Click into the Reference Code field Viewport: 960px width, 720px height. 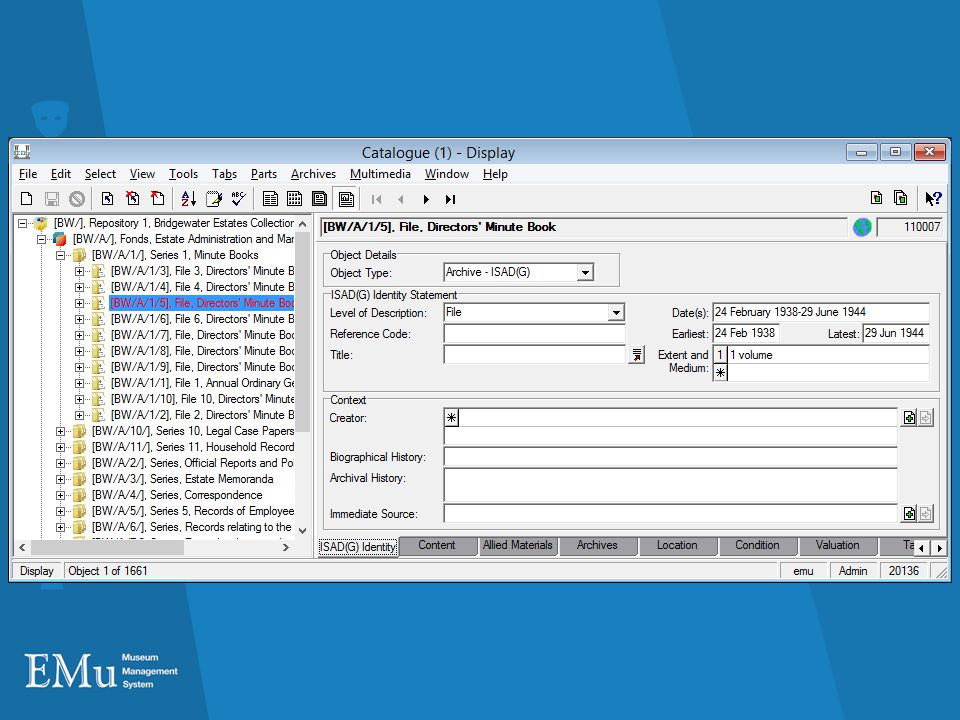coord(534,334)
